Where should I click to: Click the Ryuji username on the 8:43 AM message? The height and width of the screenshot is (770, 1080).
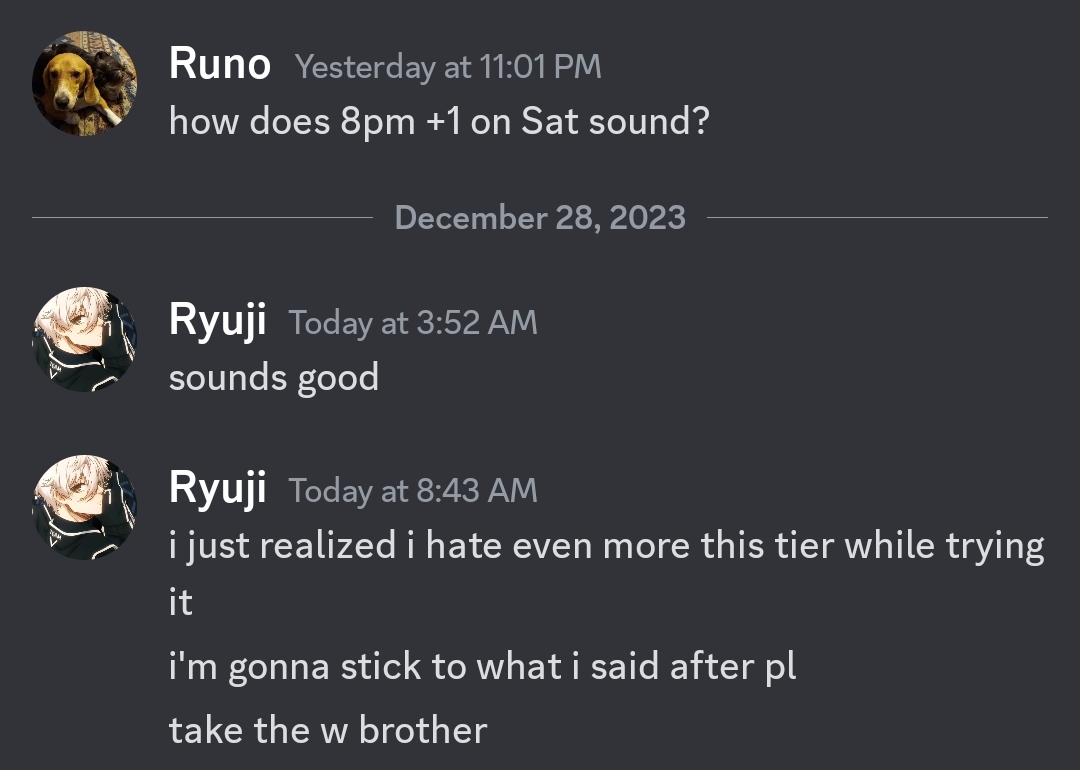[x=217, y=490]
